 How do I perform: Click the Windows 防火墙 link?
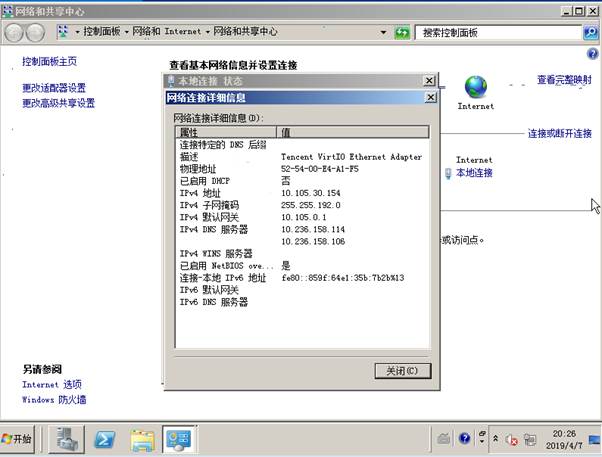click(x=54, y=400)
